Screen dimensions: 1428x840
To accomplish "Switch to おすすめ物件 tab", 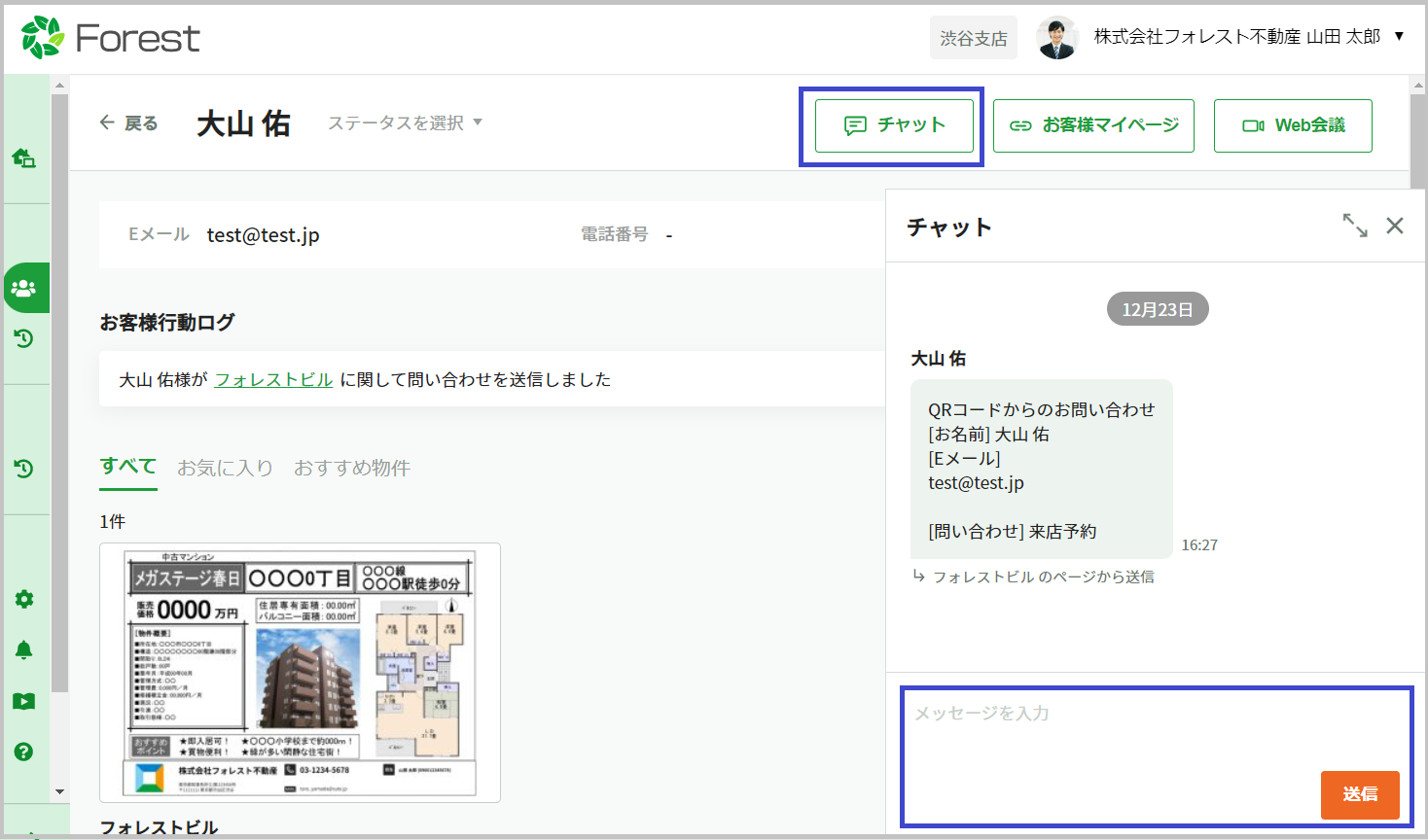I will tap(352, 468).
